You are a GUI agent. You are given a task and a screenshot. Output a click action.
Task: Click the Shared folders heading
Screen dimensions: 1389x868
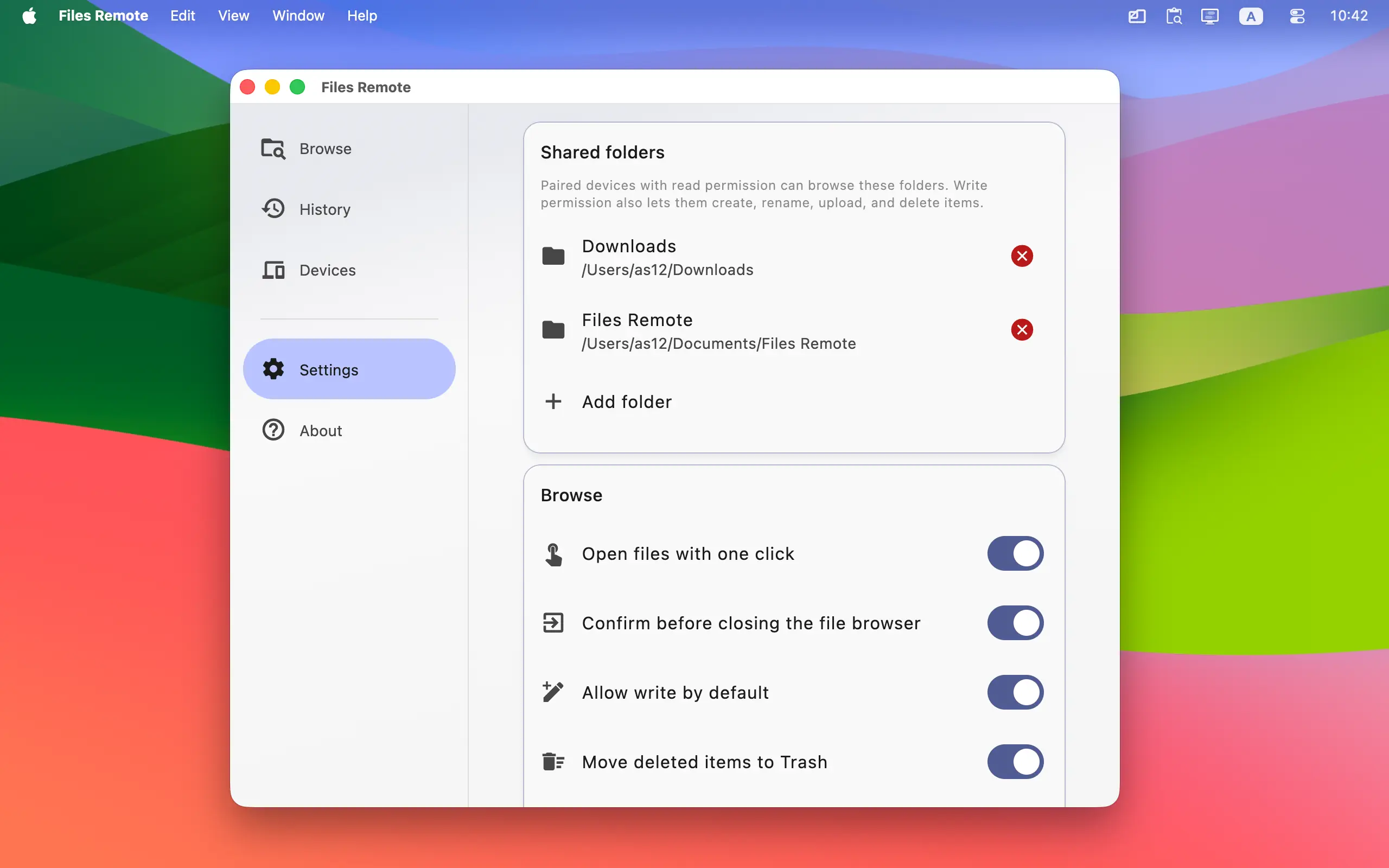tap(603, 152)
